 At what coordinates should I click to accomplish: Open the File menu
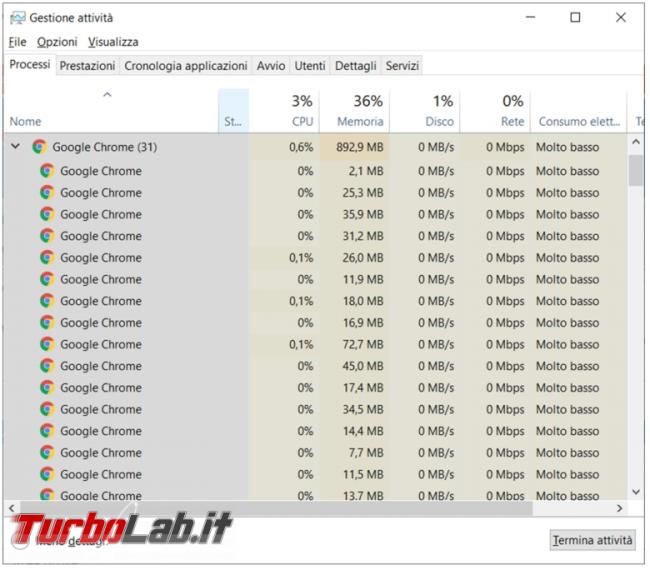(17, 42)
